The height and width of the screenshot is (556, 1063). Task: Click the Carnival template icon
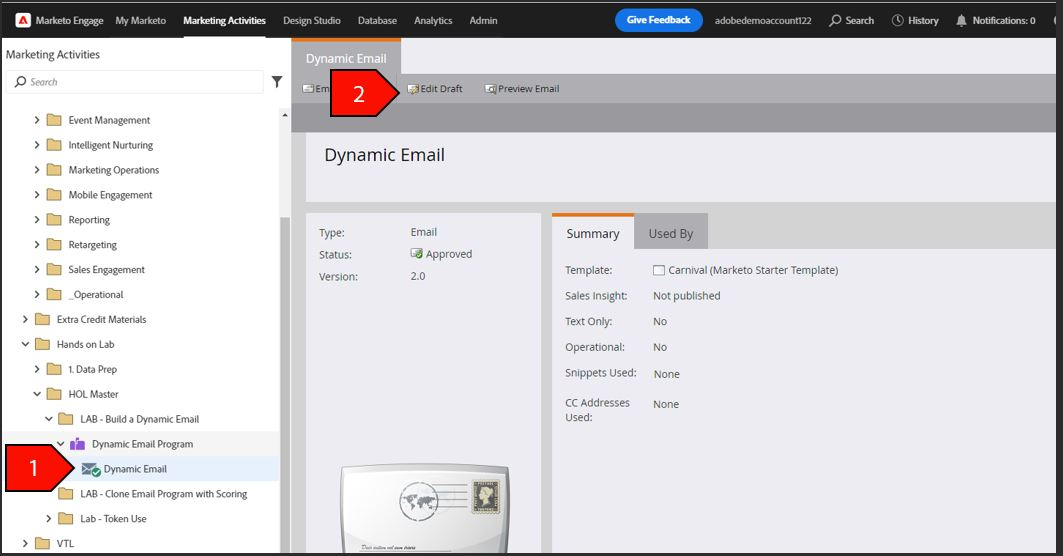(658, 270)
